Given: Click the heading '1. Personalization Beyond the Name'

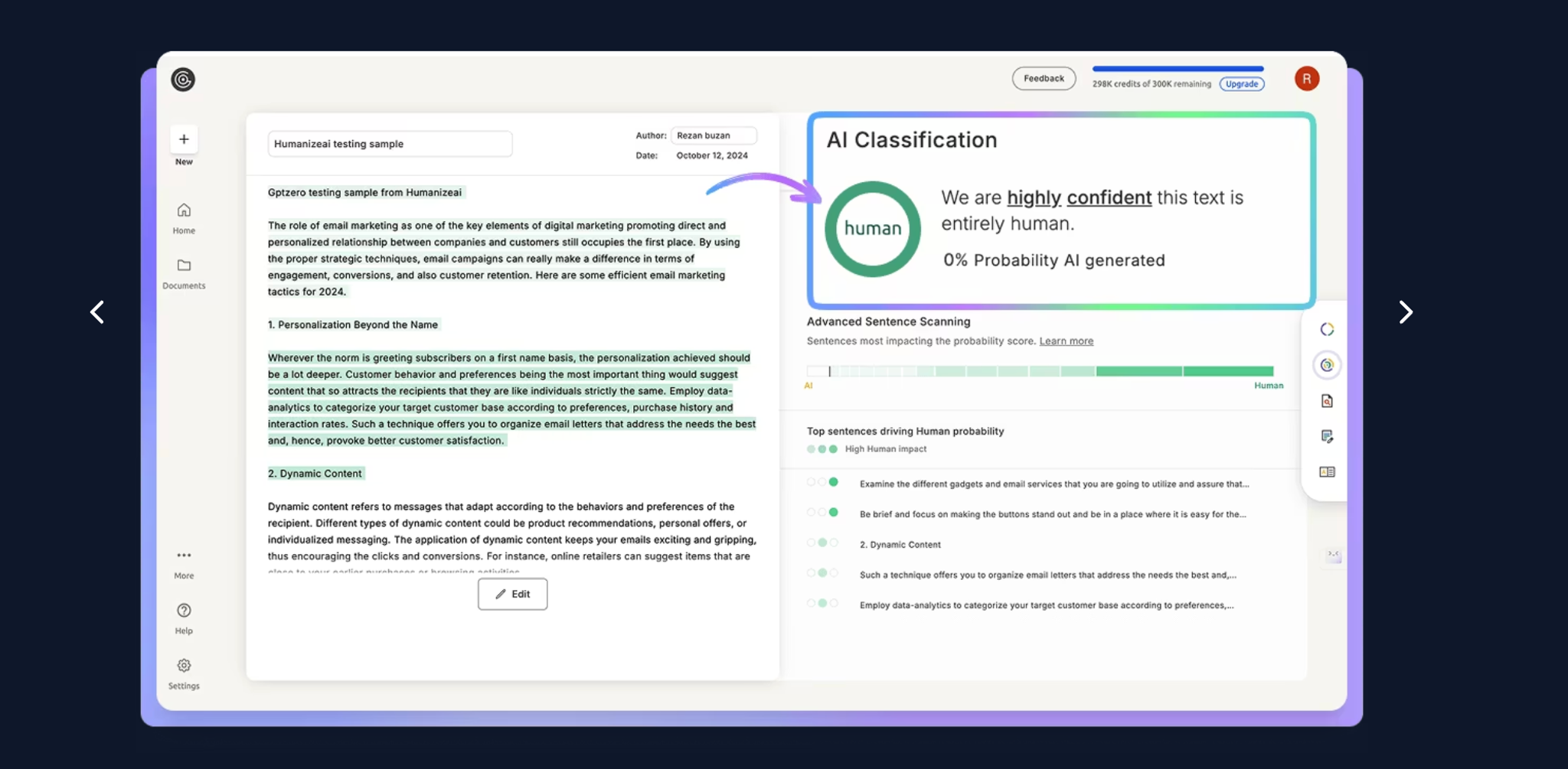Looking at the screenshot, I should click(353, 325).
